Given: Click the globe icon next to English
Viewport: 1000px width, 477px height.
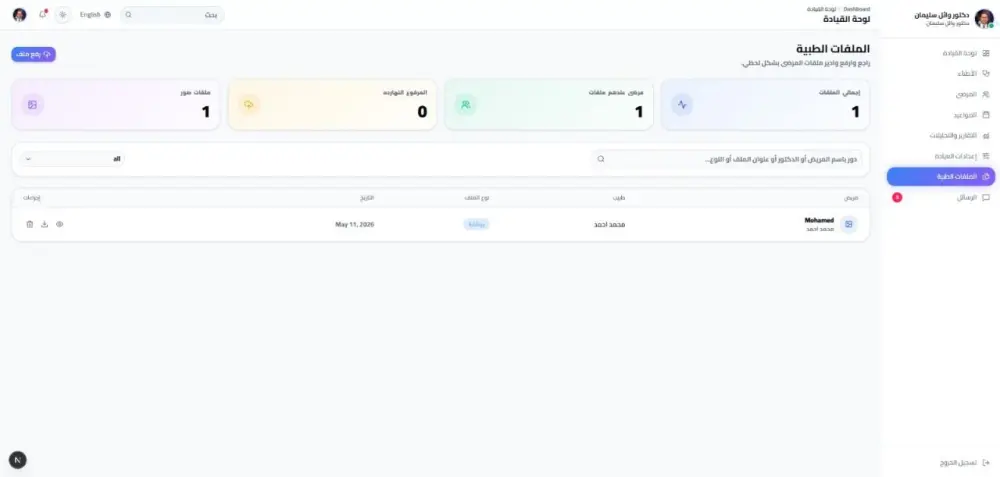Looking at the screenshot, I should pyautogui.click(x=107, y=15).
